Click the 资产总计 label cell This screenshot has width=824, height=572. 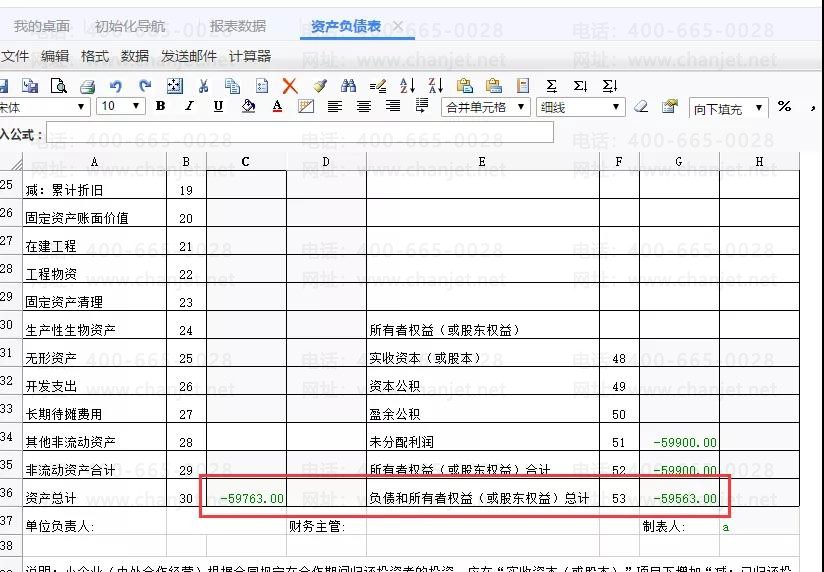click(95, 494)
